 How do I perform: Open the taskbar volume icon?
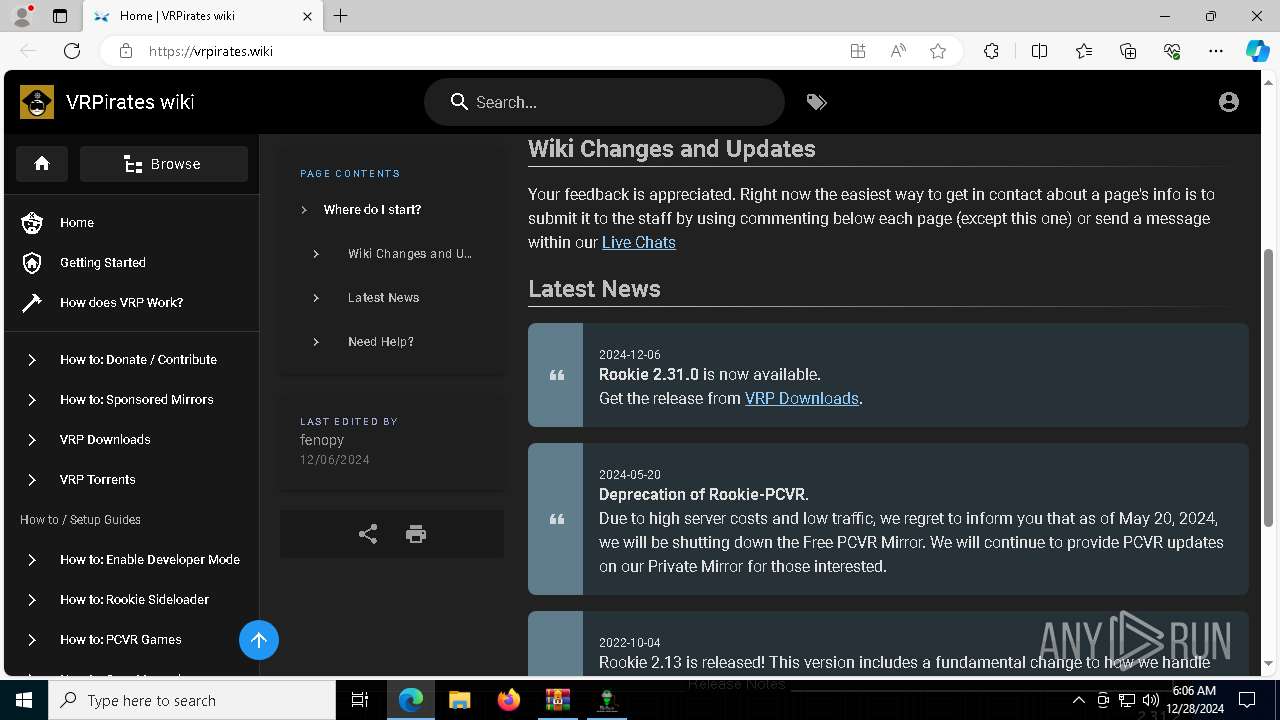pos(1150,700)
